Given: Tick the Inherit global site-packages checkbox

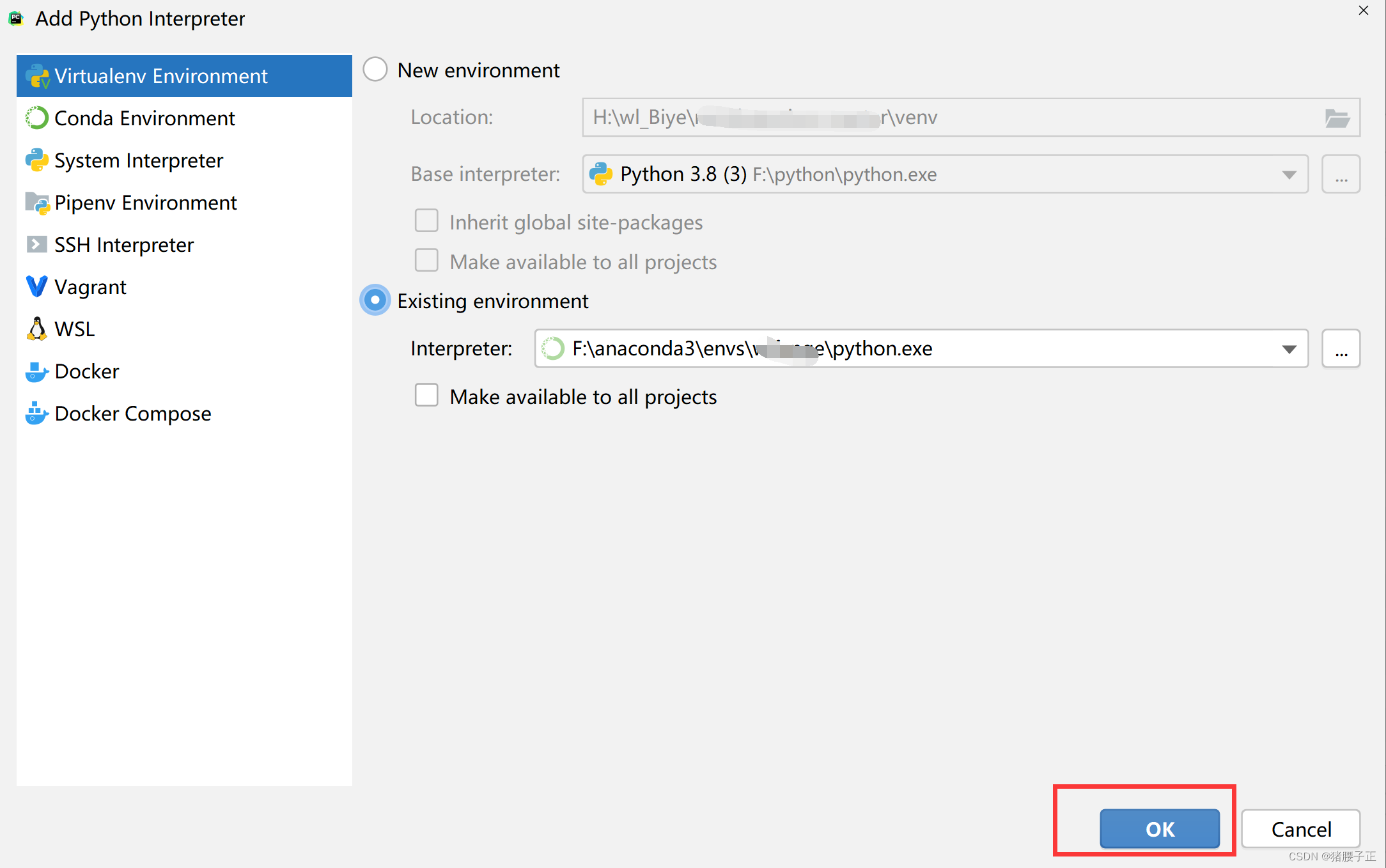Looking at the screenshot, I should [x=426, y=221].
